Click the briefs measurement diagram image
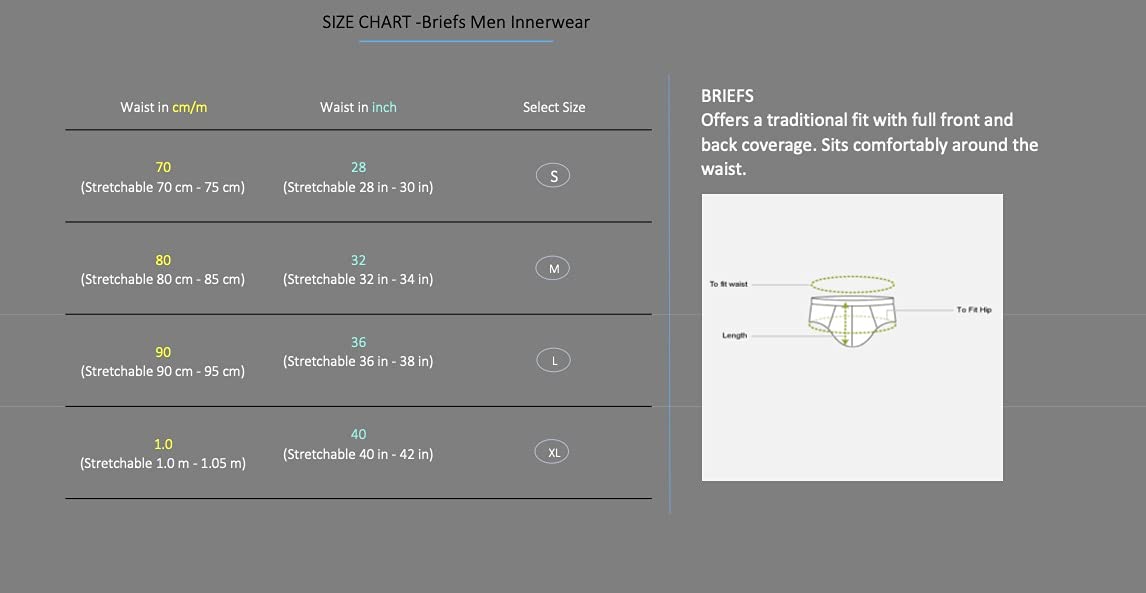 pos(852,337)
